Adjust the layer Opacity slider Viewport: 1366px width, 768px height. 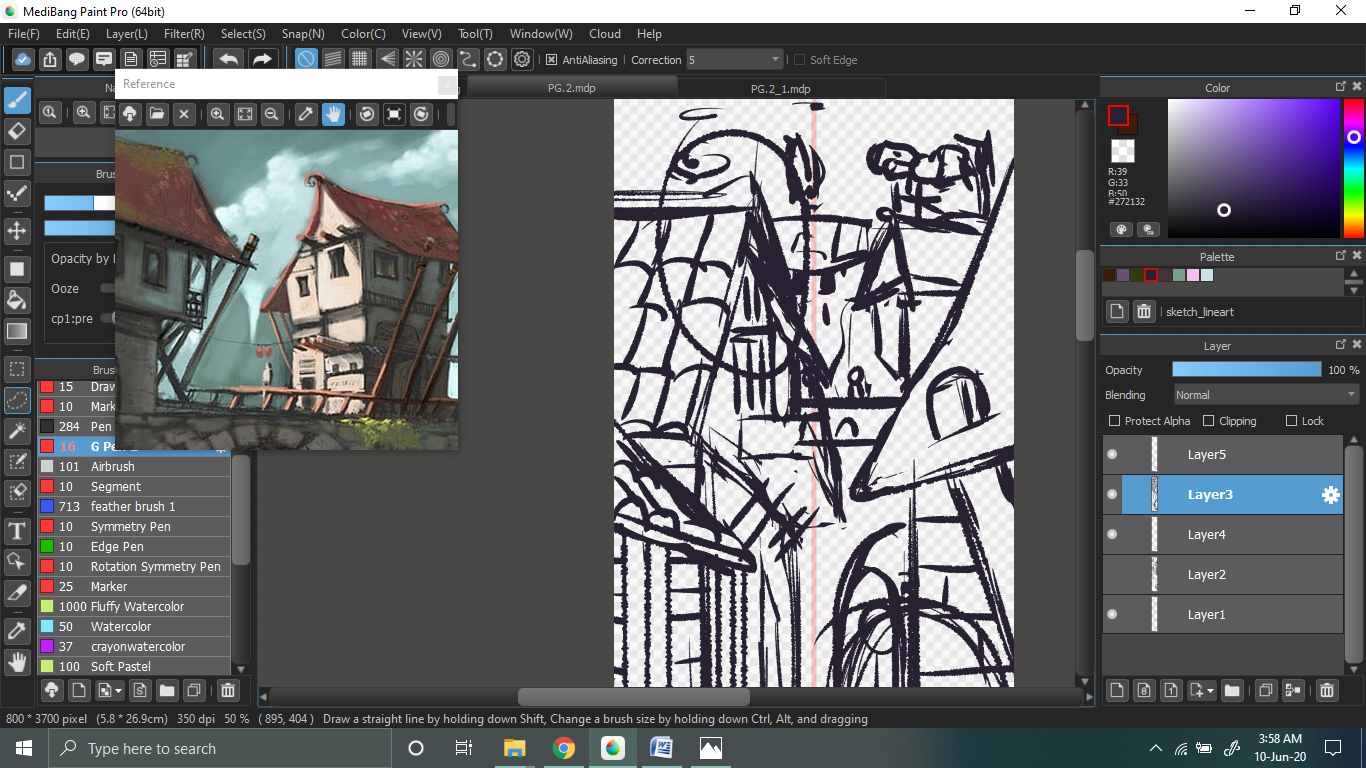pos(1246,370)
